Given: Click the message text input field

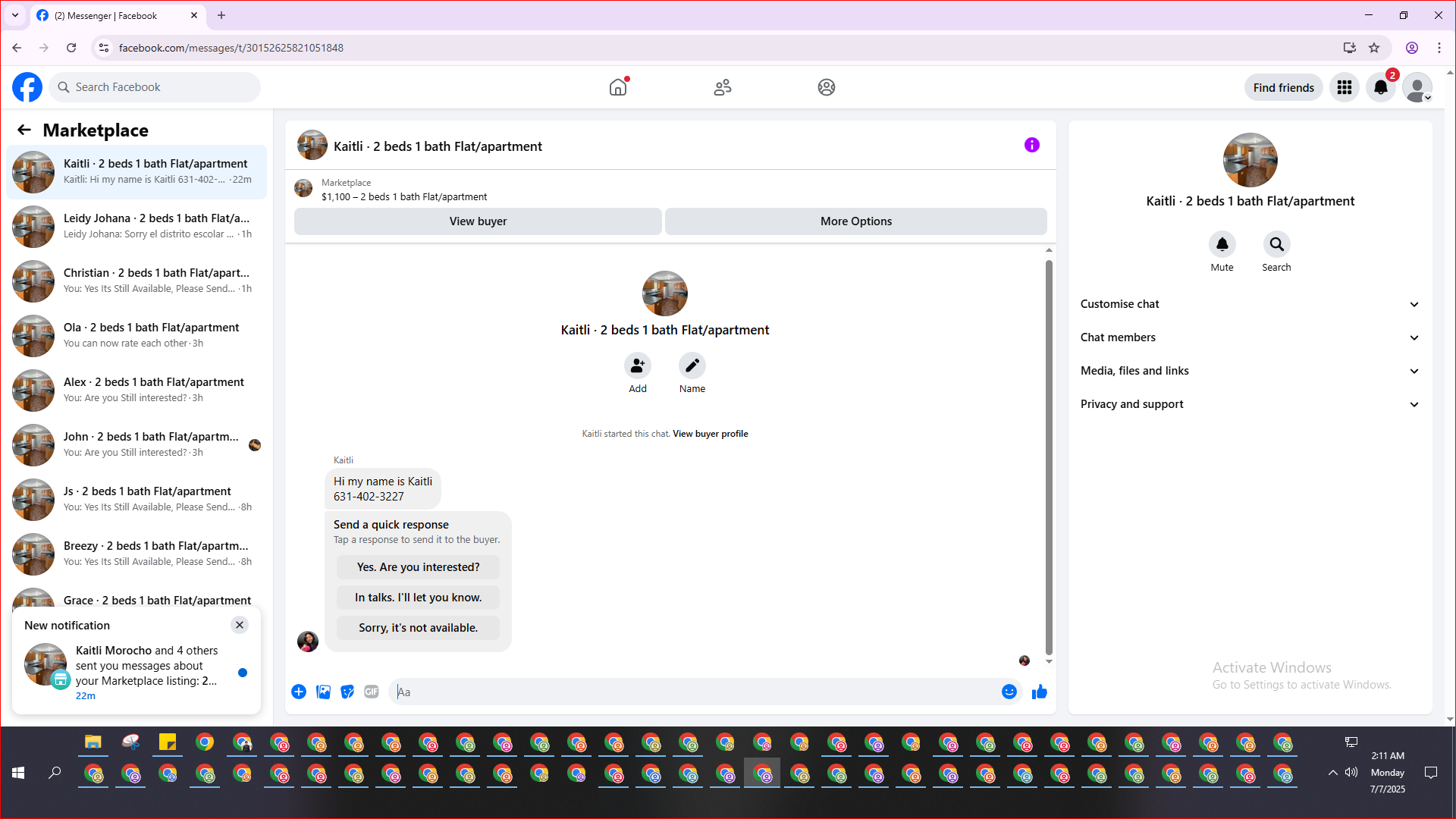Looking at the screenshot, I should click(694, 692).
